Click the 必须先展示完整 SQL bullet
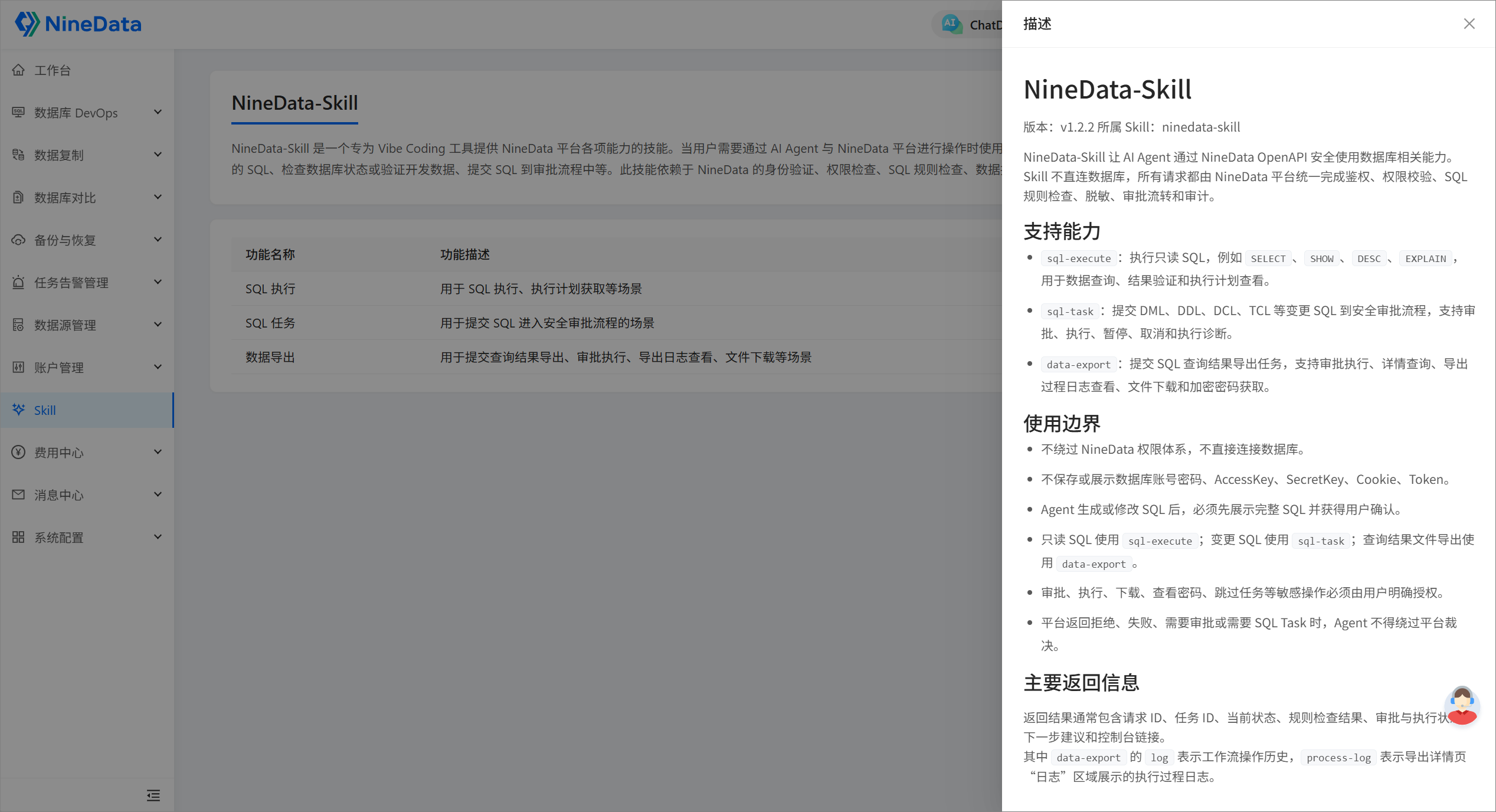This screenshot has height=812, width=1496. tap(1222, 509)
